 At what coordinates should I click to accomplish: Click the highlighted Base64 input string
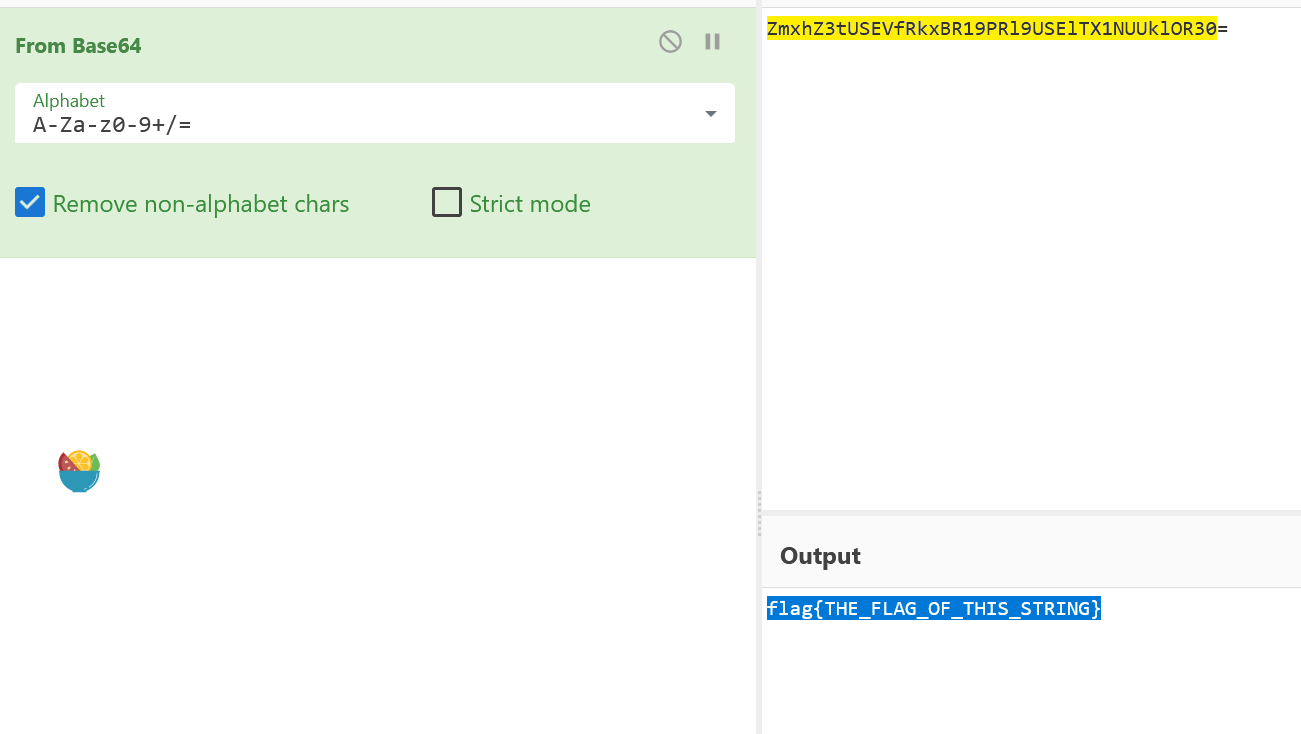(x=991, y=29)
